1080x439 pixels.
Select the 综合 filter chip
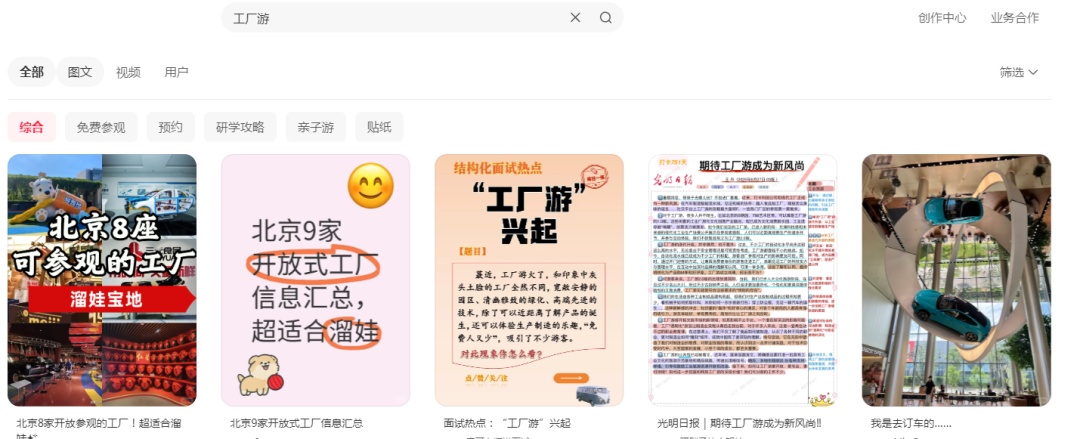click(32, 127)
